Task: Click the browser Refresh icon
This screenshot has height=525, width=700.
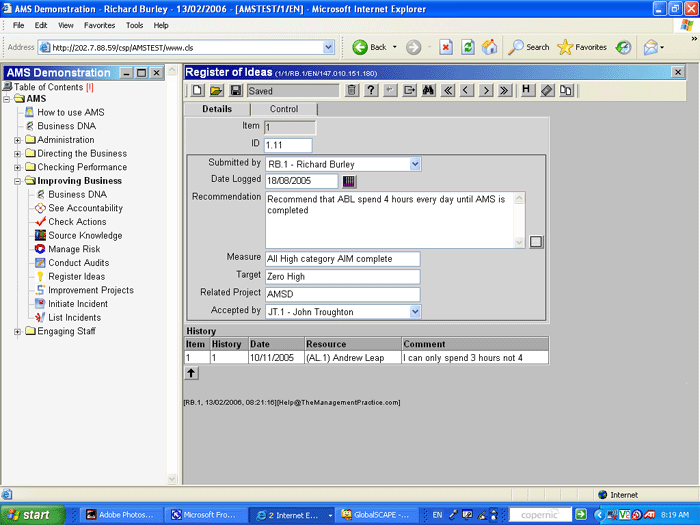Action: pyautogui.click(x=467, y=47)
